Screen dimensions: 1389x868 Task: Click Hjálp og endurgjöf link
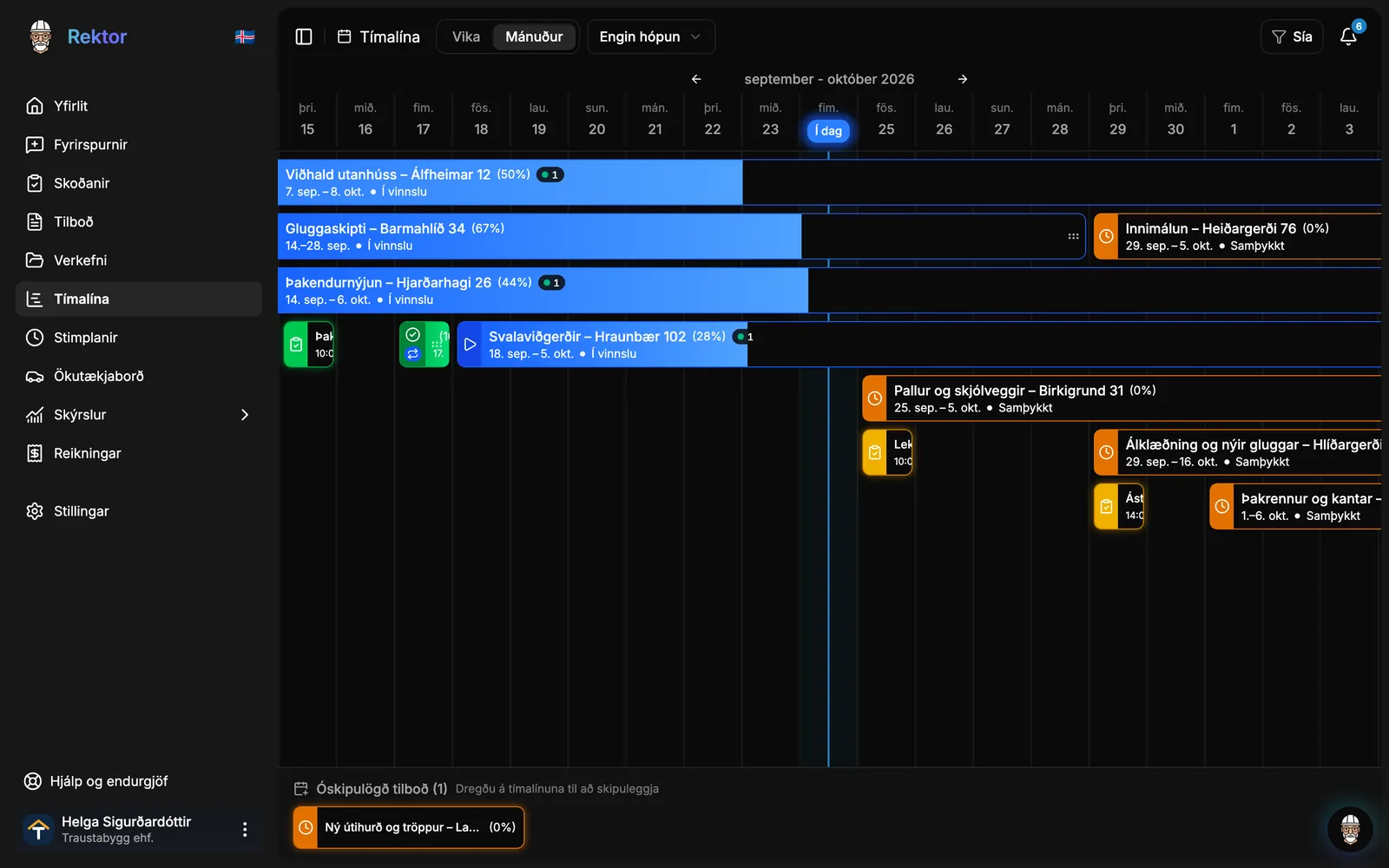pos(95,781)
